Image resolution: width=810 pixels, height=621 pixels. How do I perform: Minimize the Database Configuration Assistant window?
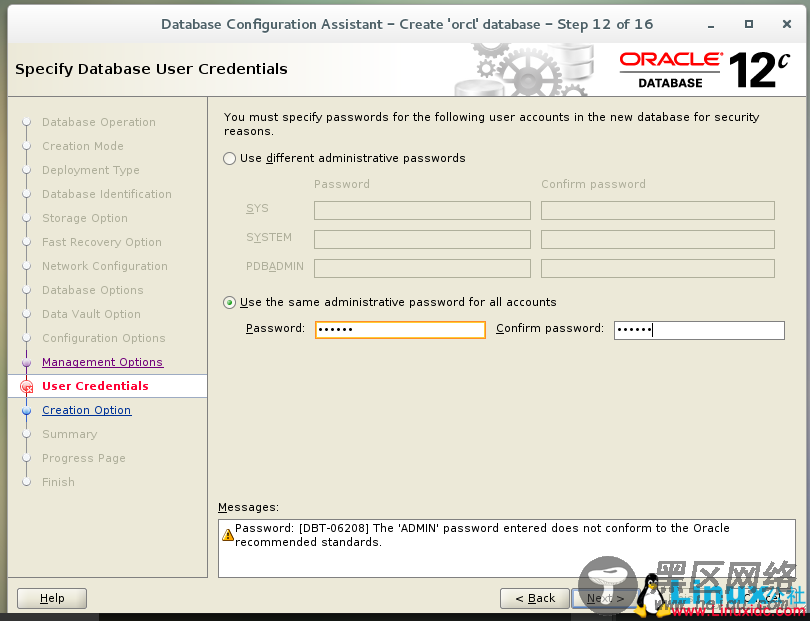711,25
